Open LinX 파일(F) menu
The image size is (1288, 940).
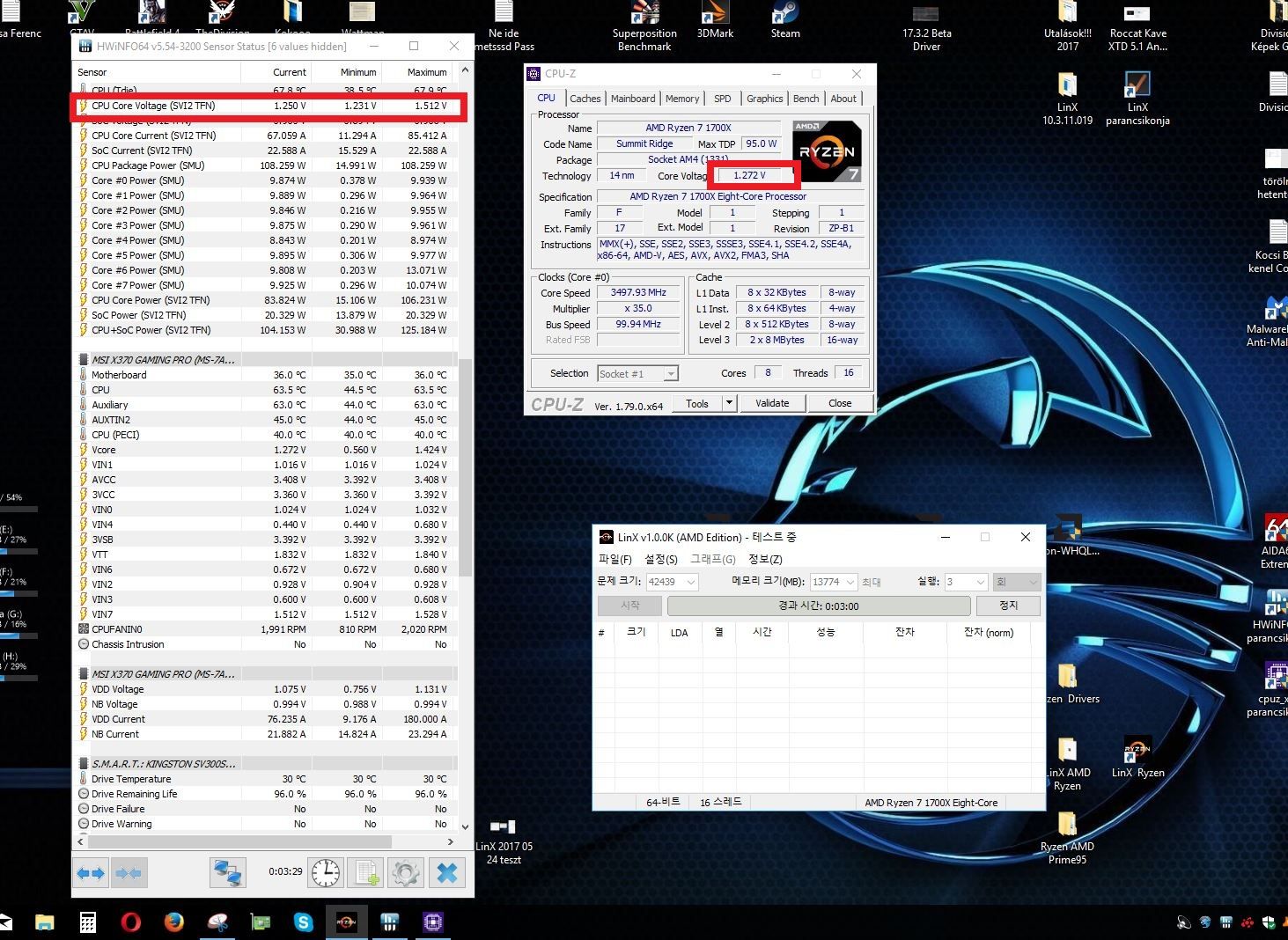[615, 559]
